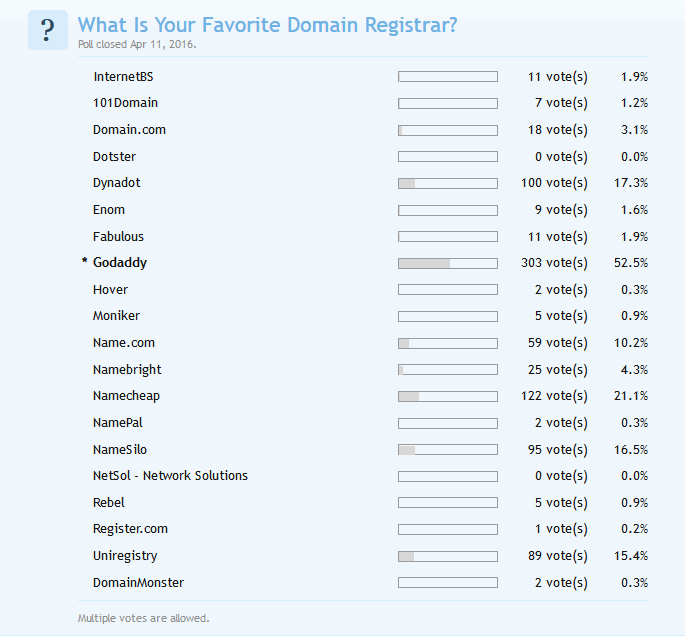Click the 'Multiple votes are allowed' note
685x636 pixels.
point(143,618)
